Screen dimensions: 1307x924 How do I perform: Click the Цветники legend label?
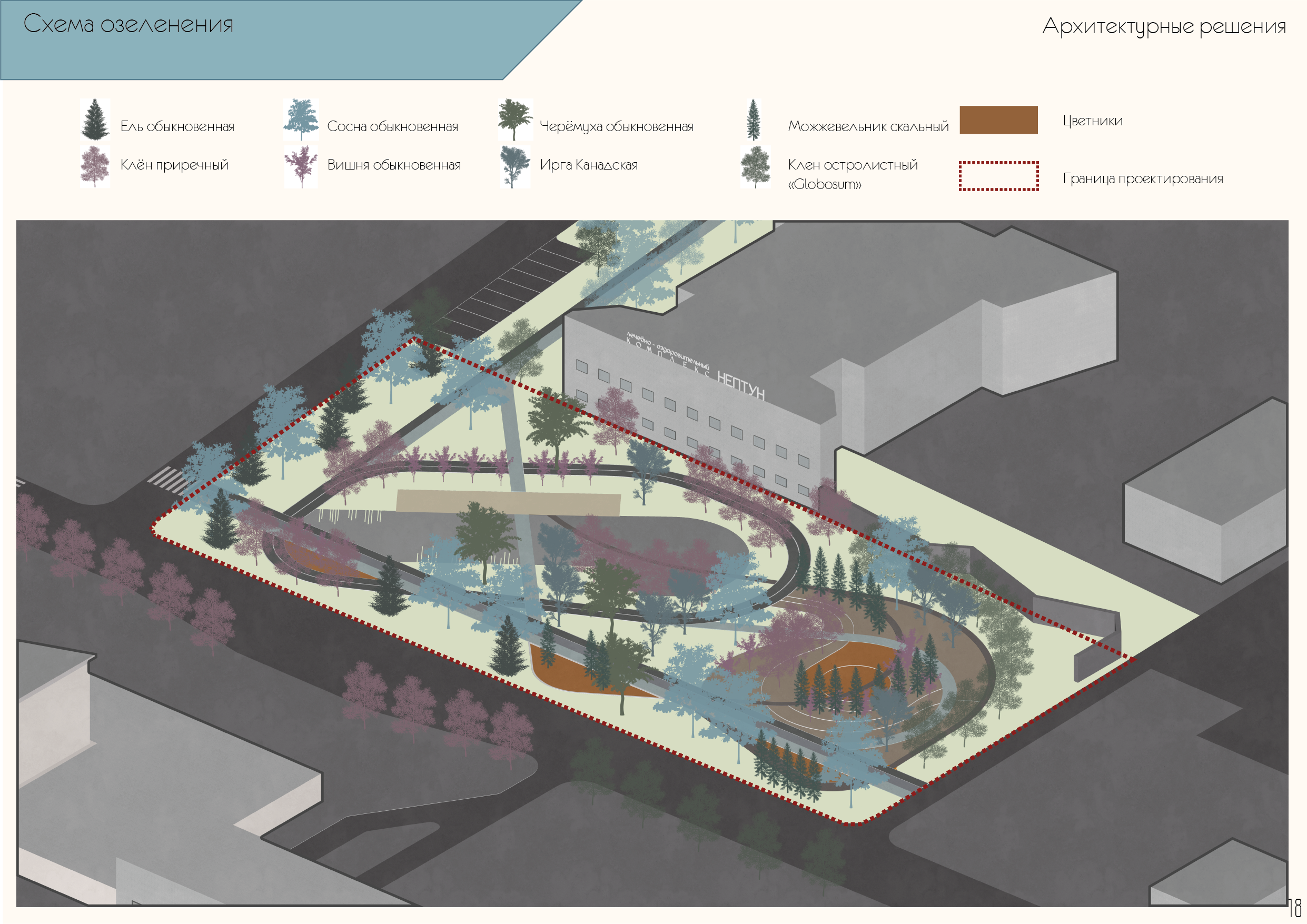pyautogui.click(x=1092, y=121)
